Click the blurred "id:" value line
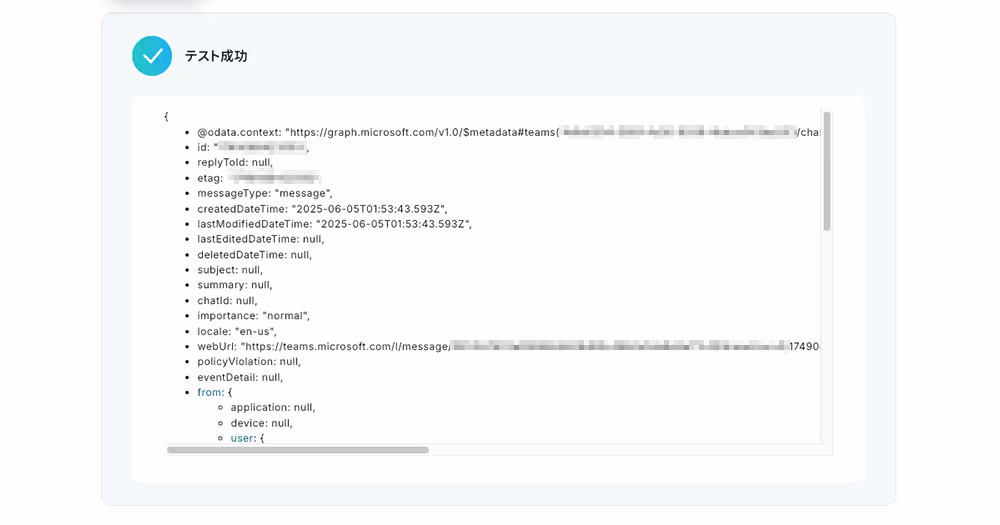The height and width of the screenshot is (525, 1000). [253, 147]
